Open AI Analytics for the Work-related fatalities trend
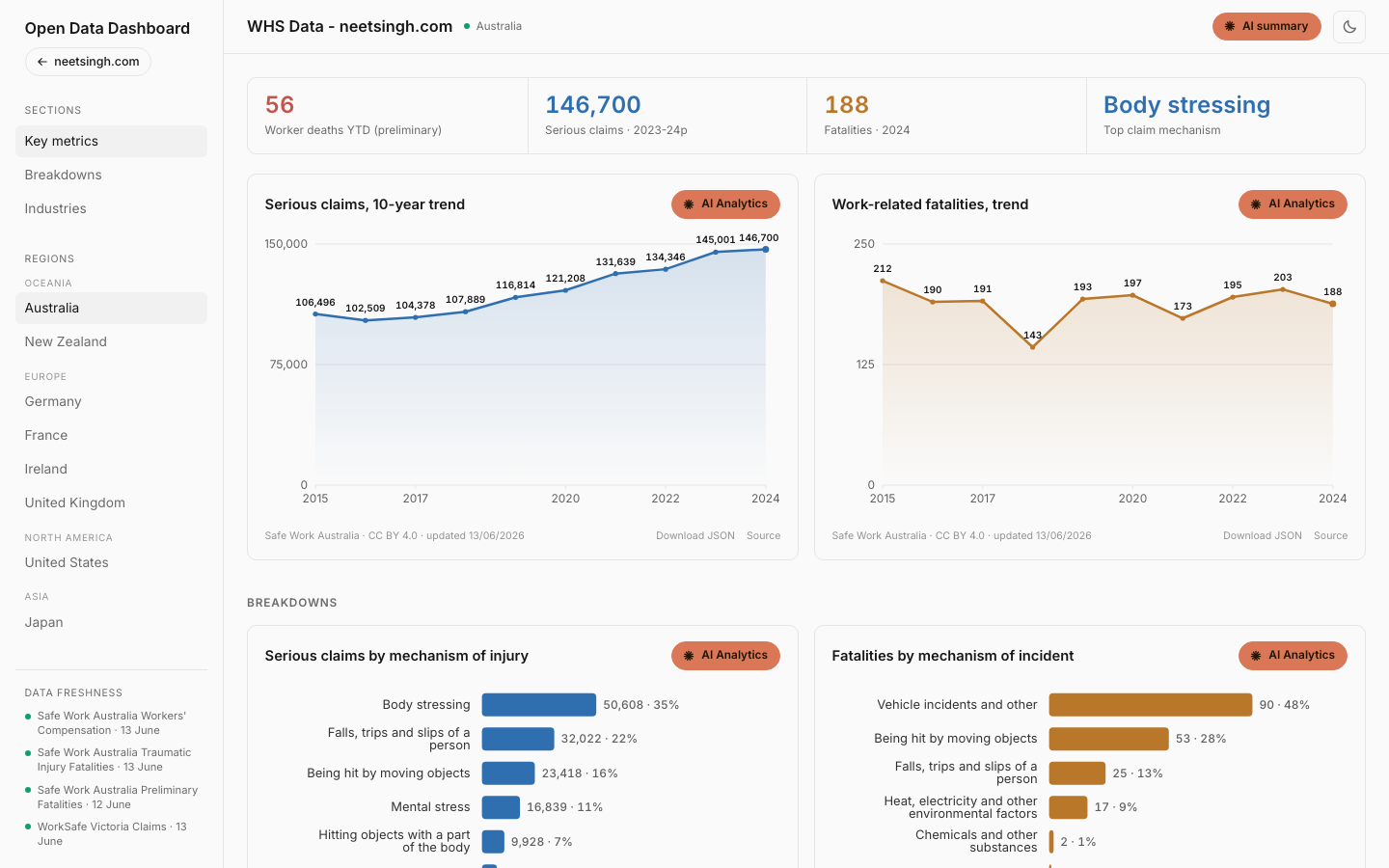The width and height of the screenshot is (1389, 868). [1293, 204]
